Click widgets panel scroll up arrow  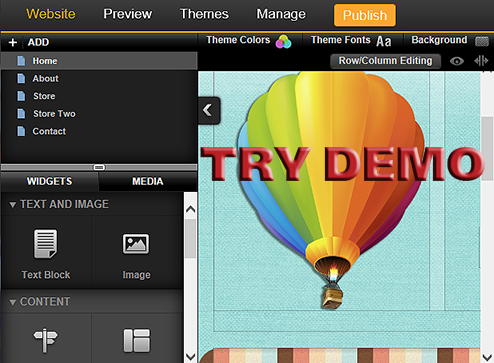[190, 209]
